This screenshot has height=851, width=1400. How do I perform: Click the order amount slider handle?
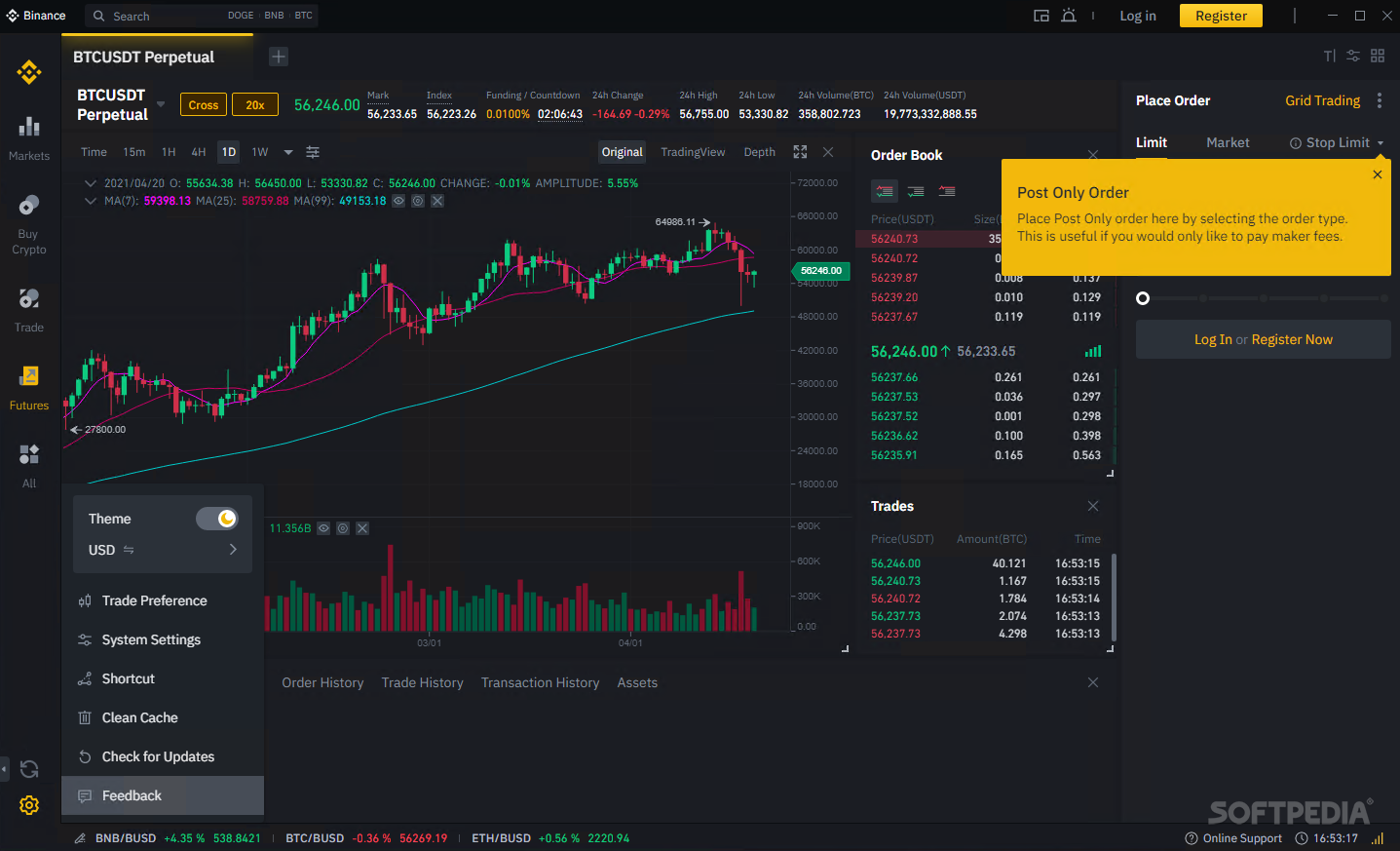pos(1143,298)
